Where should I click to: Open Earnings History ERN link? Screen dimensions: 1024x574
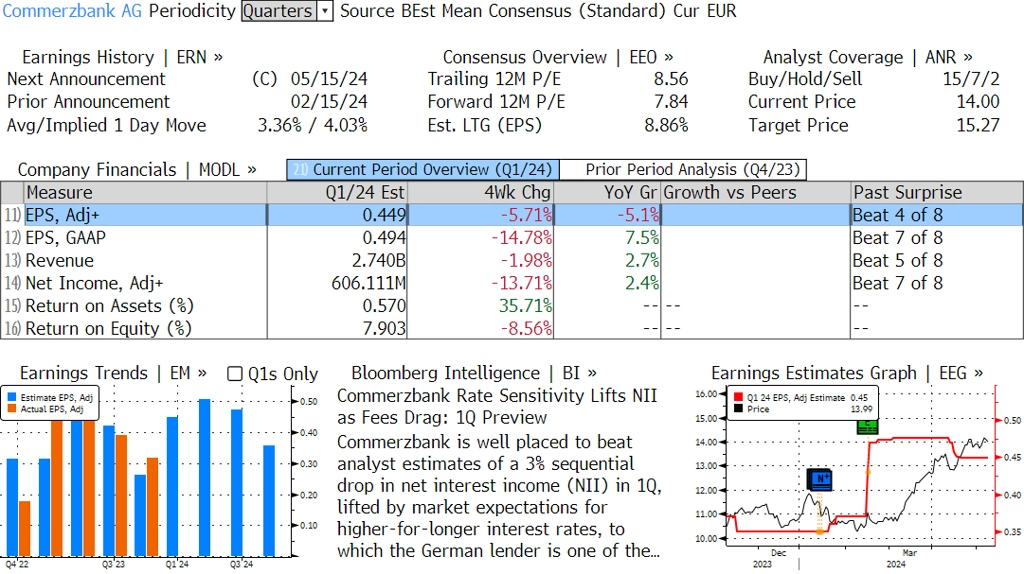(122, 57)
